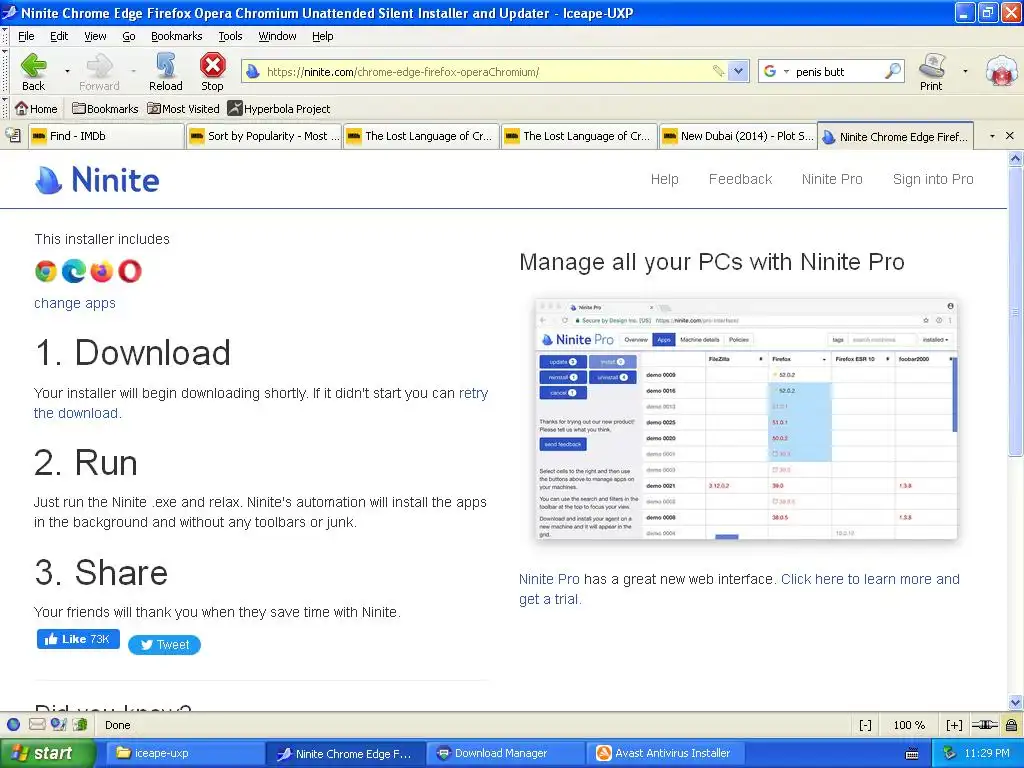
Task: Choose search engine via Google dropdown
Action: pos(776,71)
